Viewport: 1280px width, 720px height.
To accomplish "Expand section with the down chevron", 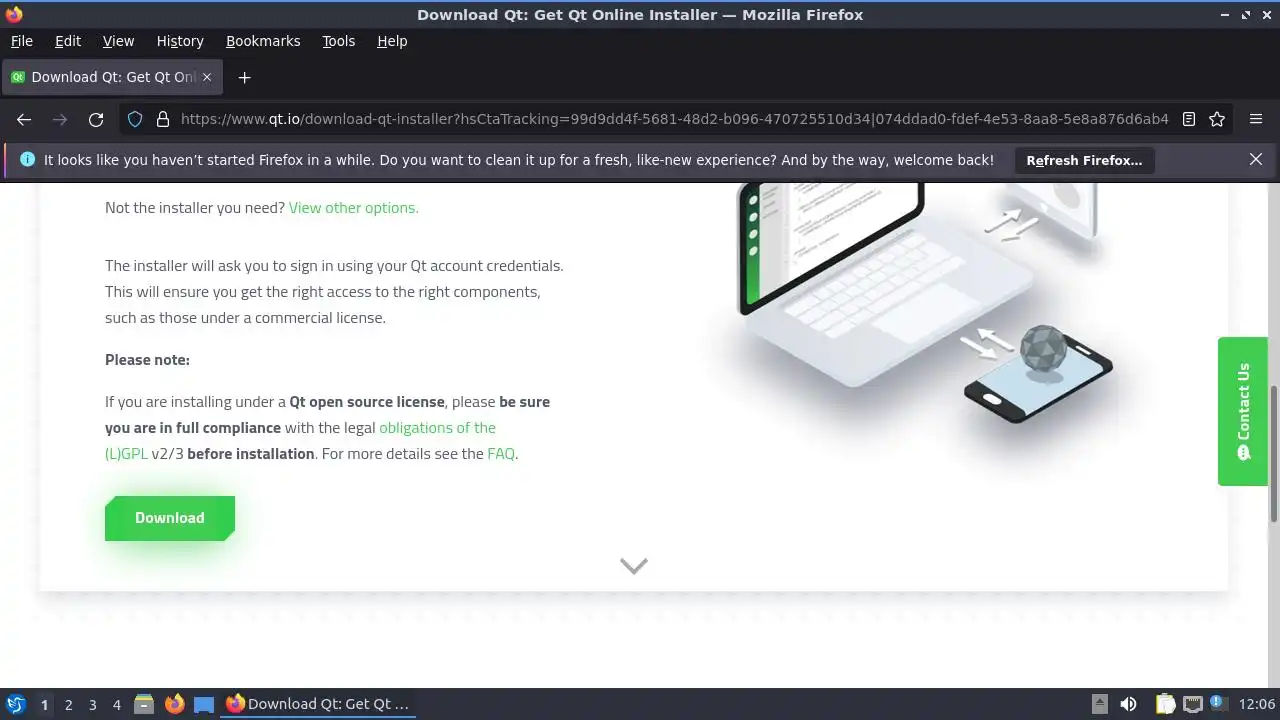I will [x=634, y=566].
